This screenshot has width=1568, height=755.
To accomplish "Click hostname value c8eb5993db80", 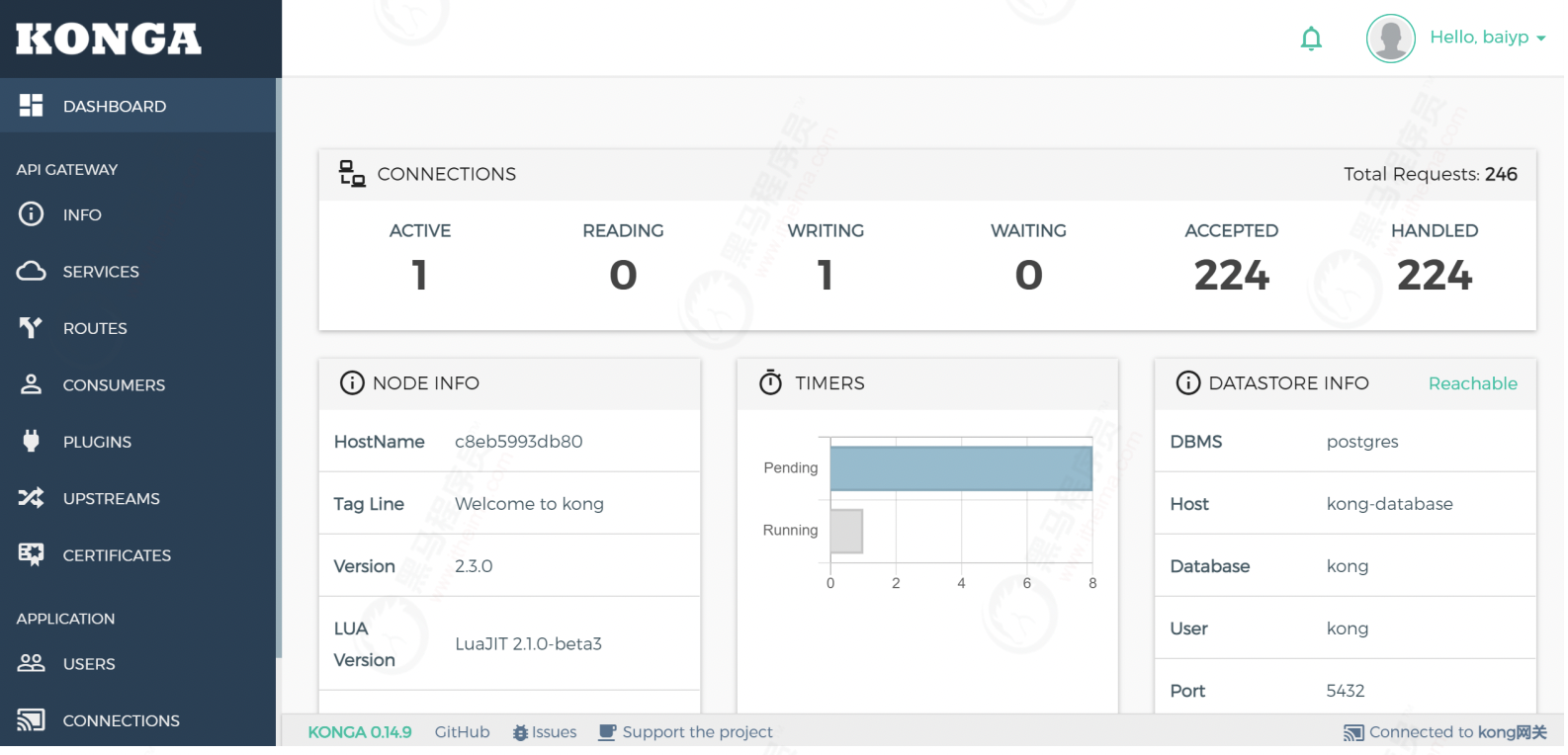I will [518, 442].
